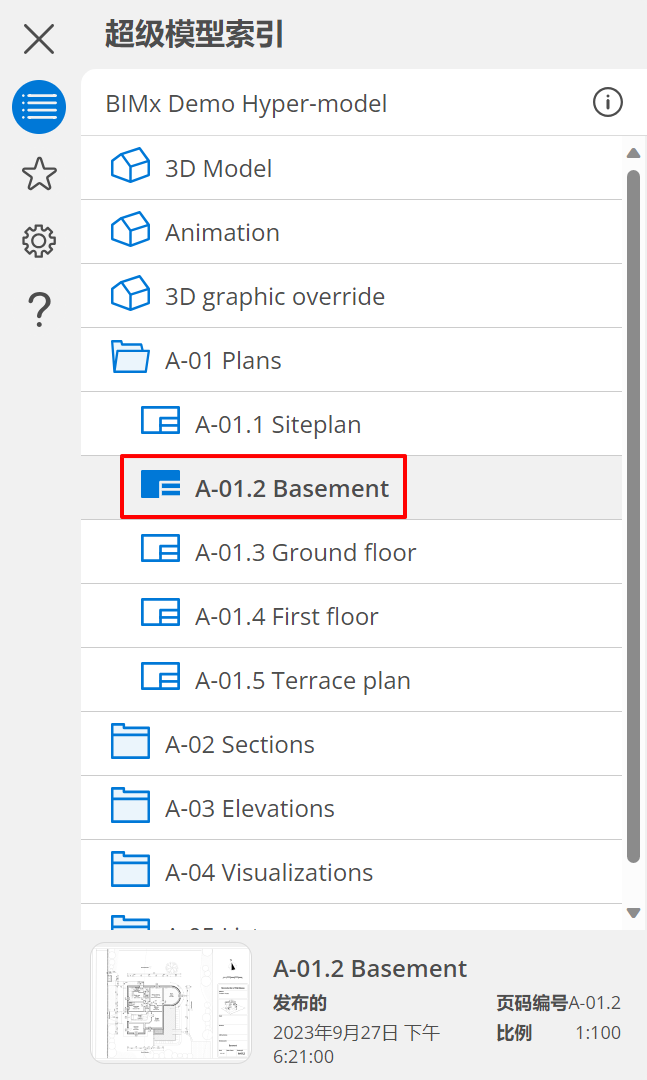This screenshot has width=647, height=1080.
Task: Click the help question mark icon
Action: [39, 309]
